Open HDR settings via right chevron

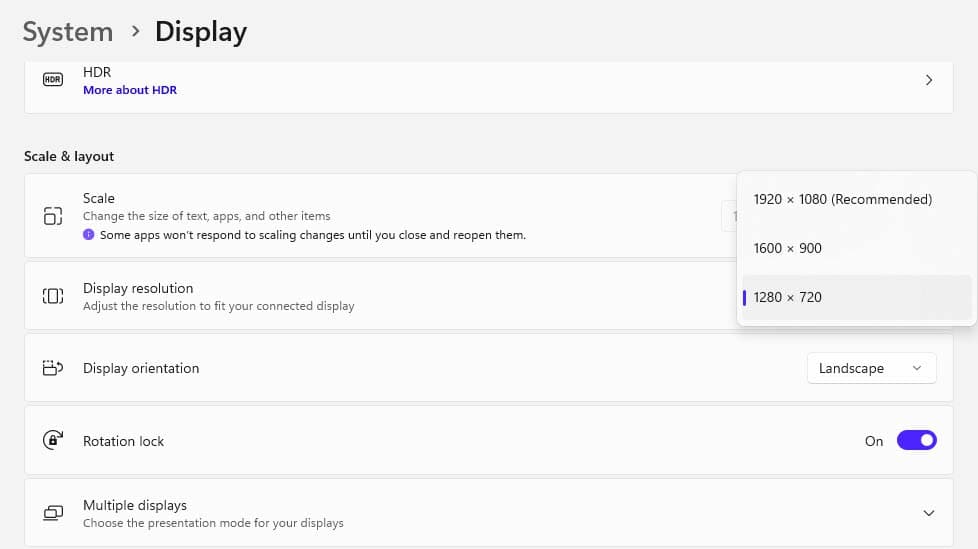pyautogui.click(x=929, y=80)
